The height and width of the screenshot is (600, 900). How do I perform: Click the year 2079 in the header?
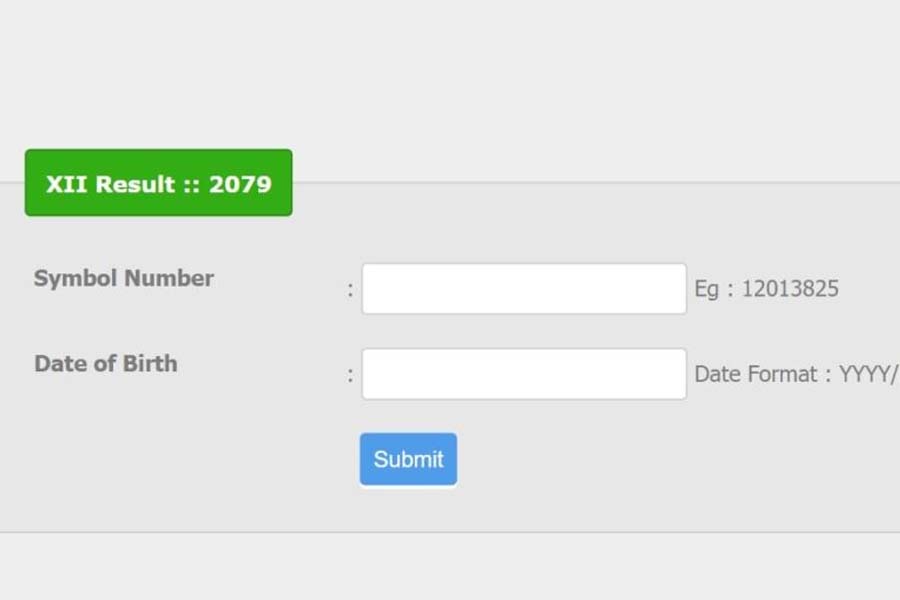[240, 184]
